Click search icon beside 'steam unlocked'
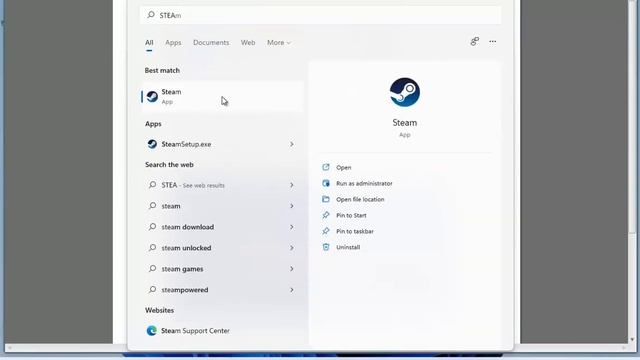The width and height of the screenshot is (640, 360). (x=152, y=247)
